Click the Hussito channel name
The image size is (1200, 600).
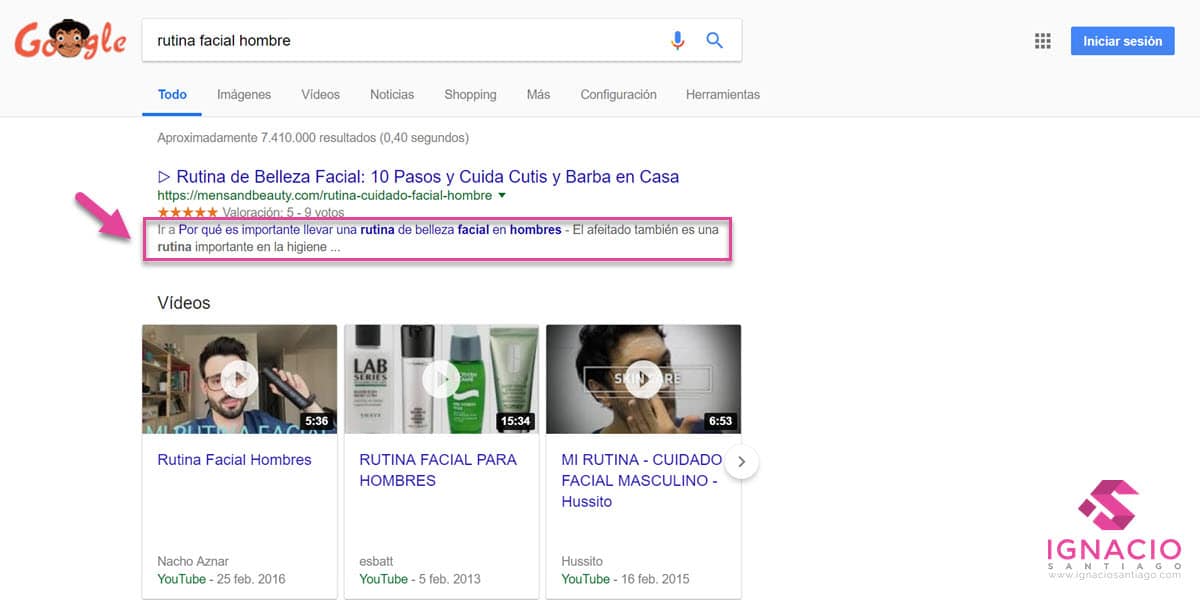(x=582, y=561)
